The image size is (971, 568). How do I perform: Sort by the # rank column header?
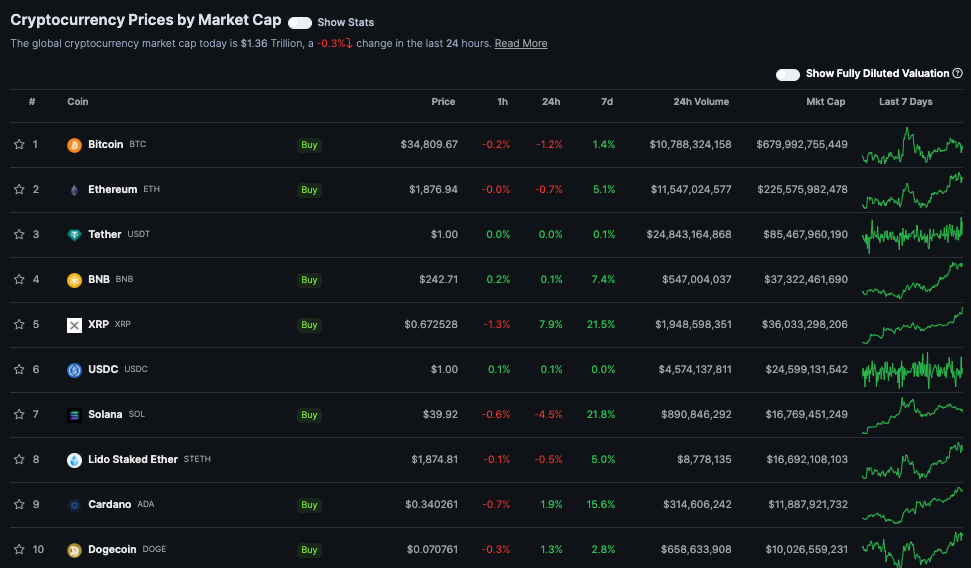pyautogui.click(x=32, y=102)
